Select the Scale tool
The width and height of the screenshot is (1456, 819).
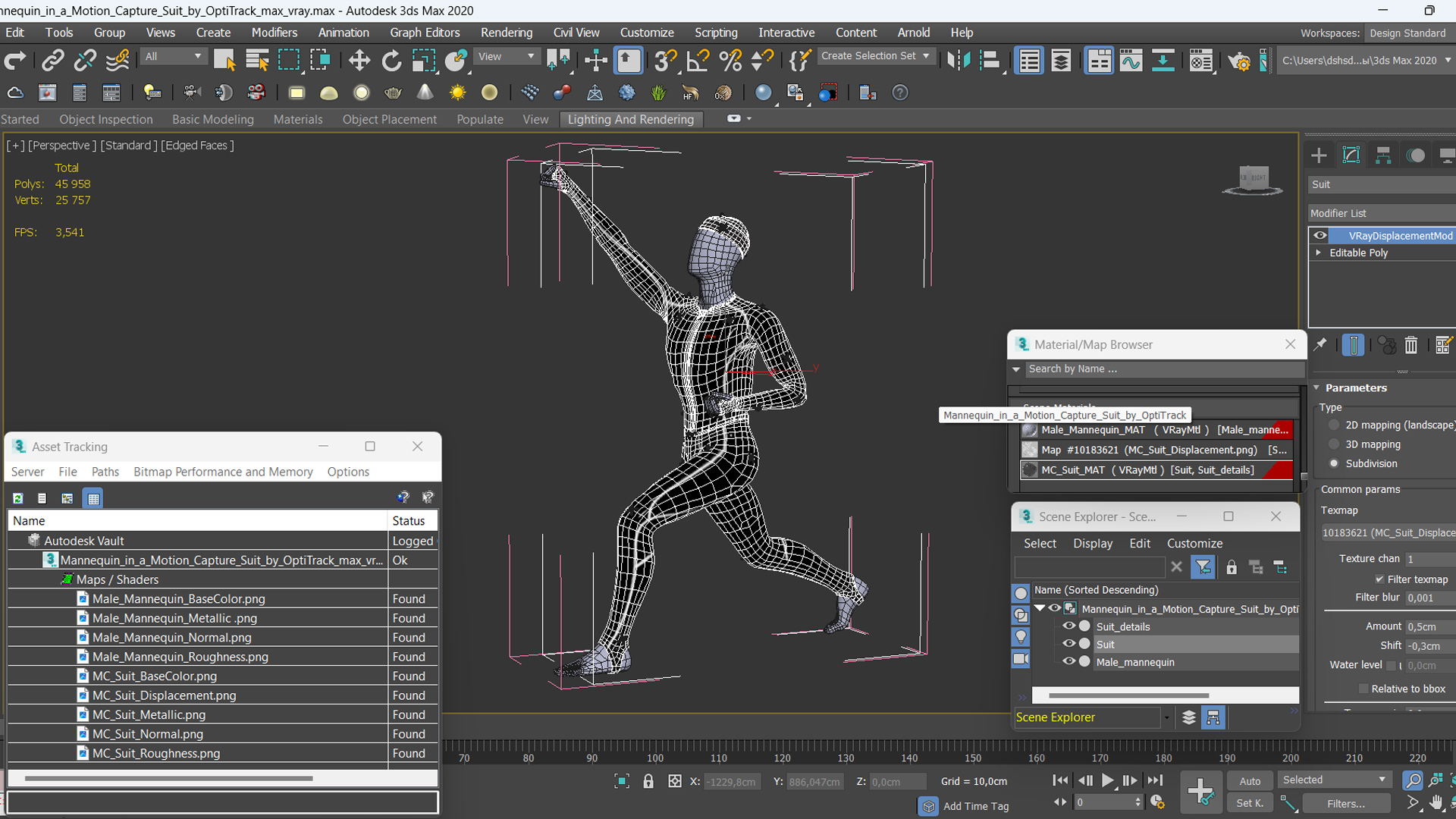(424, 61)
